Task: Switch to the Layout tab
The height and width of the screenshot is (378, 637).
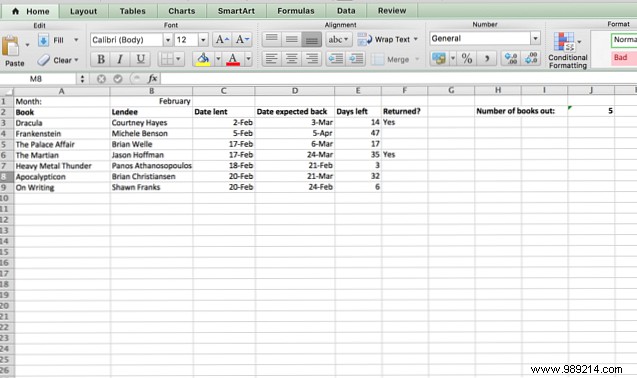Action: (84, 11)
